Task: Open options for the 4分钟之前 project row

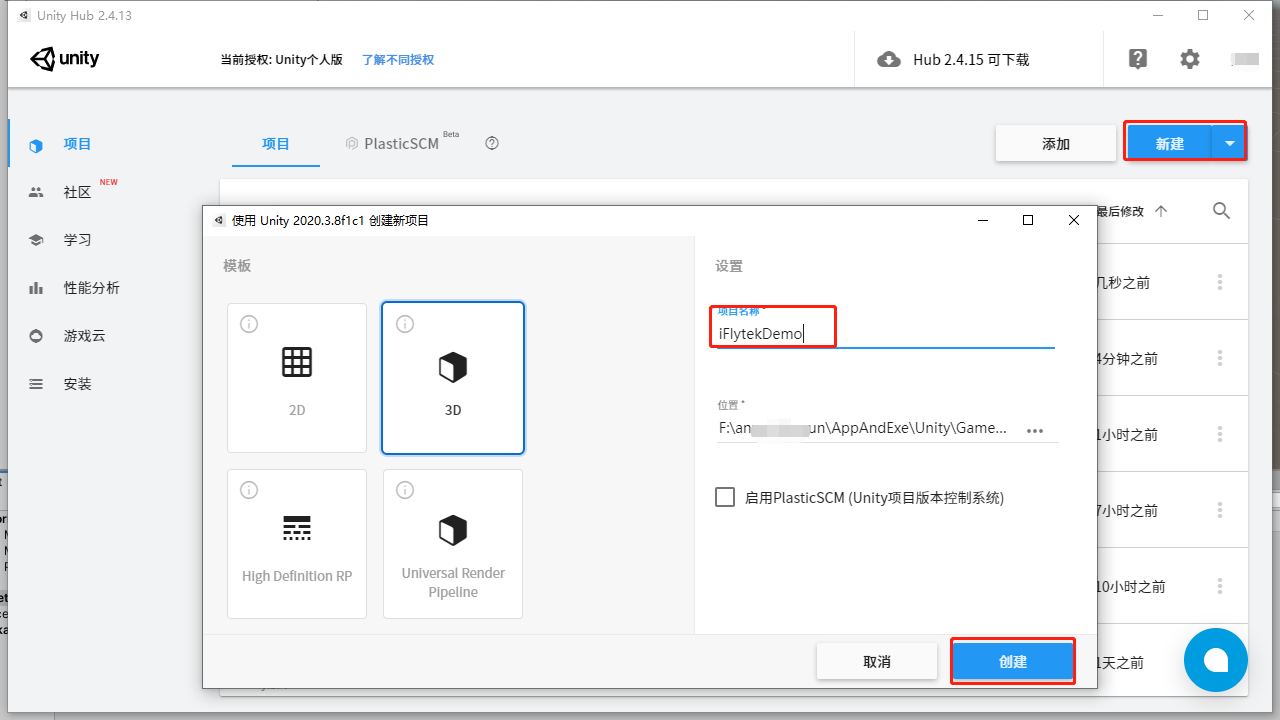Action: (x=1220, y=359)
